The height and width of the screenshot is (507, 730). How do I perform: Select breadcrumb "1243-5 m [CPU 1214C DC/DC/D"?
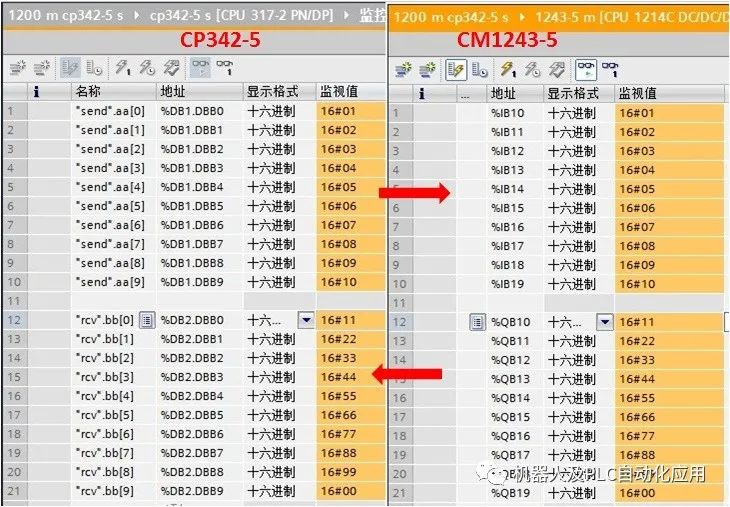(632, 18)
